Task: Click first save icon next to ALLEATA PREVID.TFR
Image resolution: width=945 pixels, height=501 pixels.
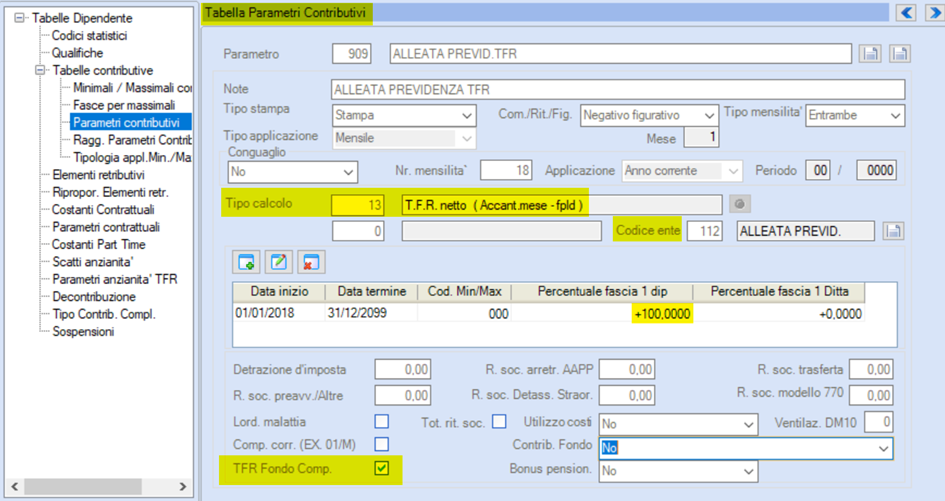Action: coord(870,54)
